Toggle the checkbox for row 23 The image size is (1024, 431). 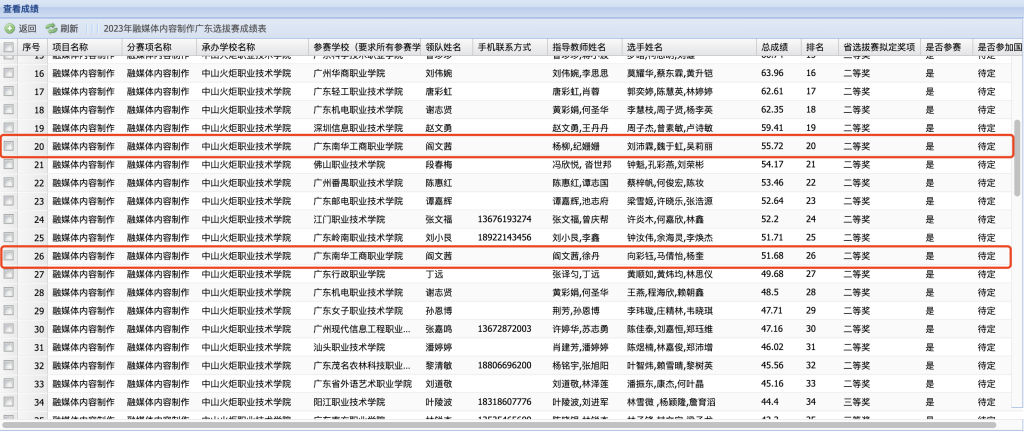pos(9,201)
